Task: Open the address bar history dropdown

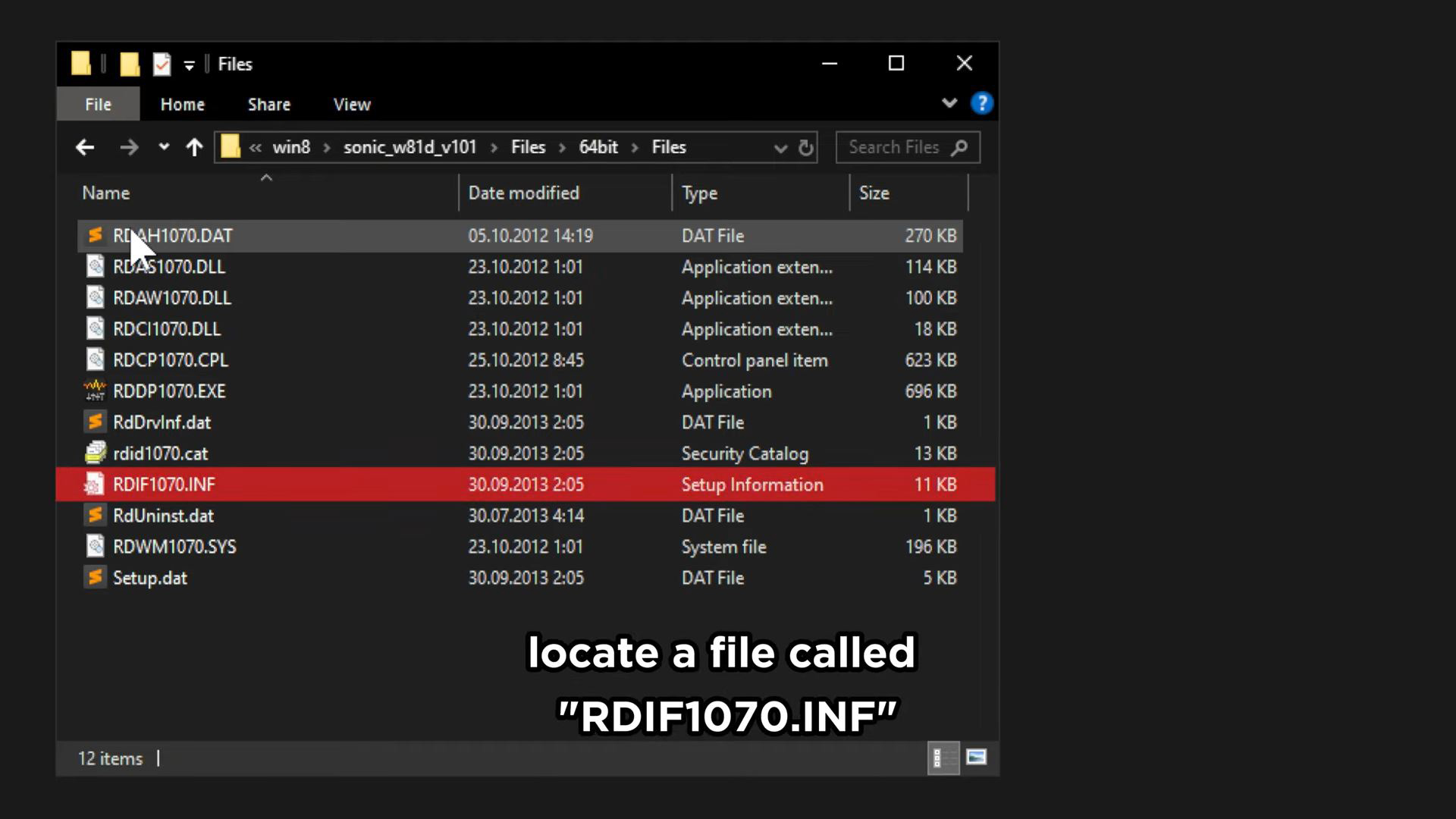Action: (x=780, y=149)
